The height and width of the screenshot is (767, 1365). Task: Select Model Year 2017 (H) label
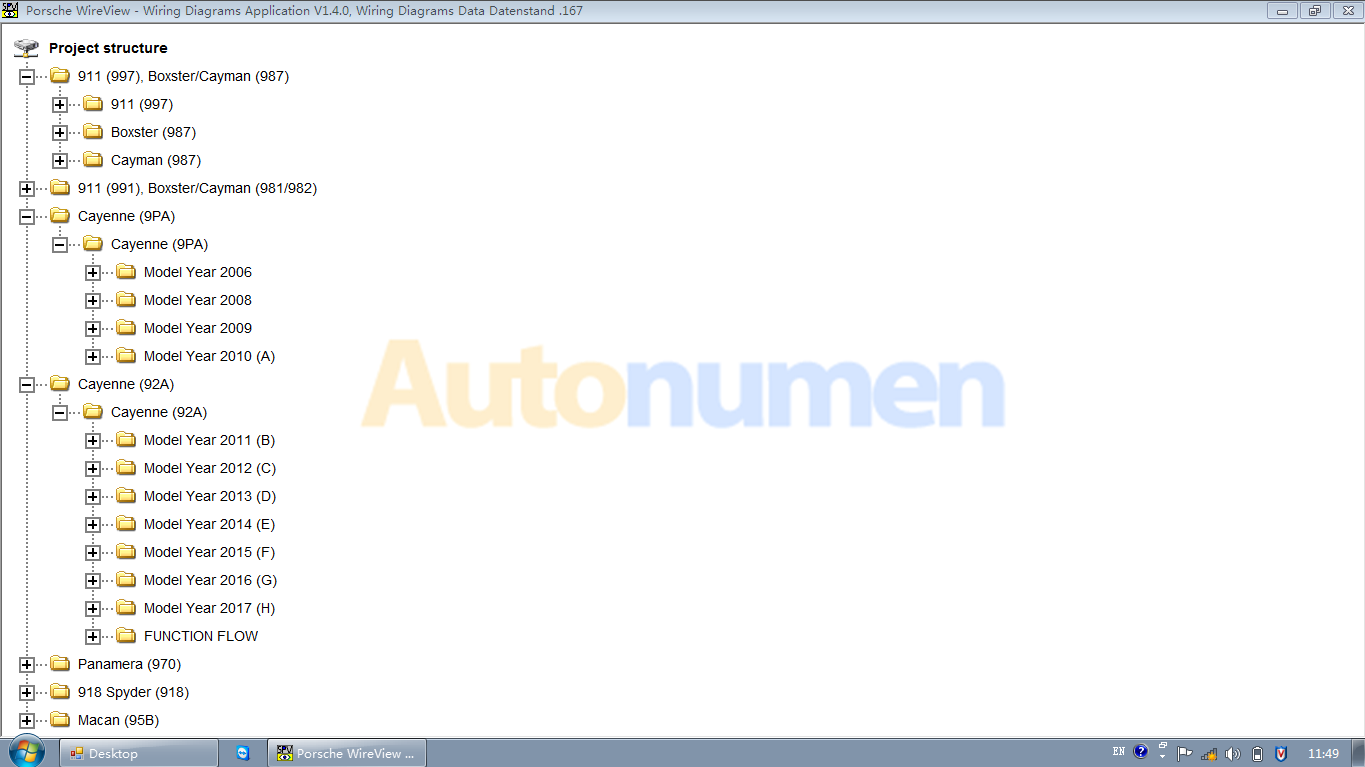pos(209,608)
